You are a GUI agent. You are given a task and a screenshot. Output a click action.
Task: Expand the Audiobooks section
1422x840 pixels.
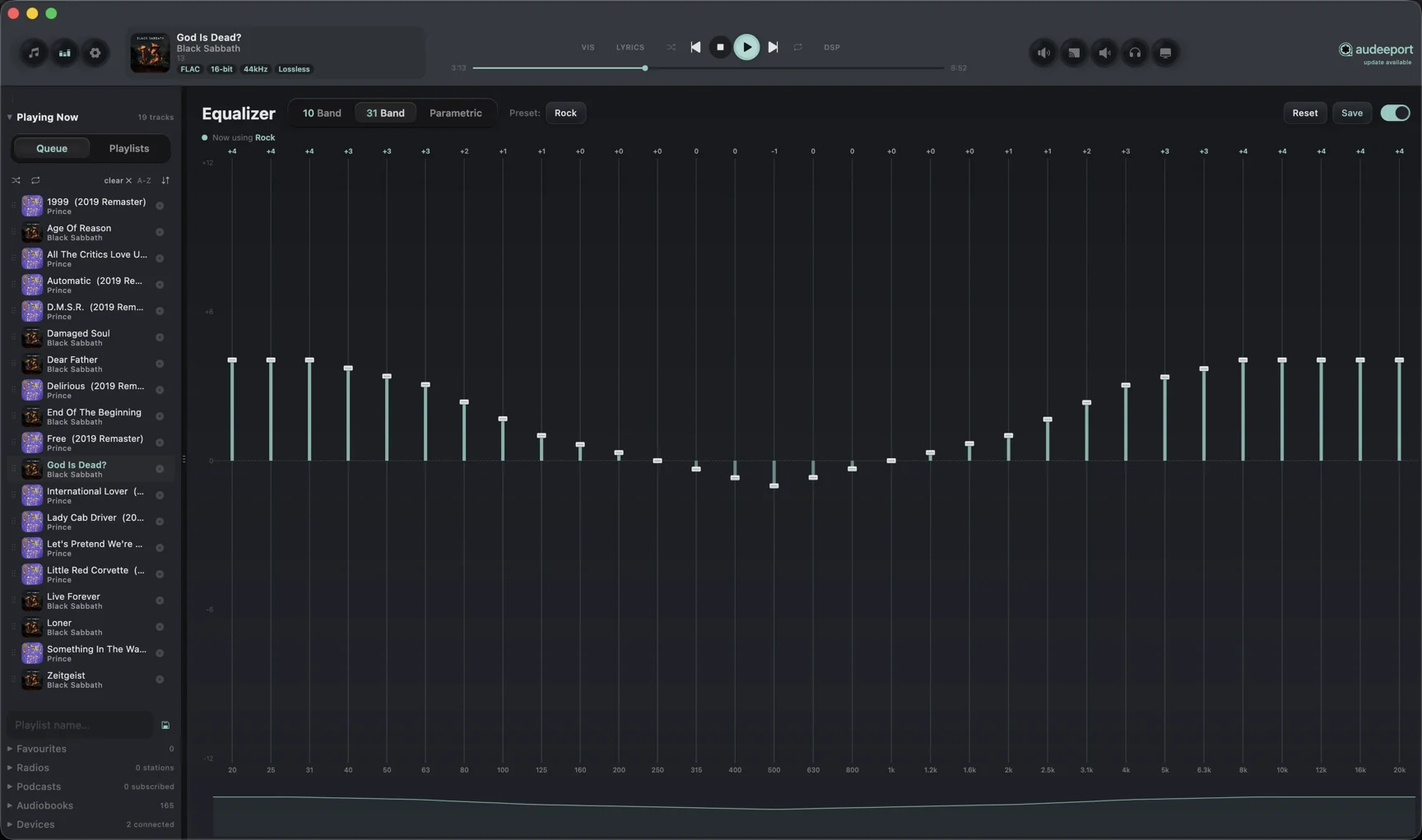(9, 805)
